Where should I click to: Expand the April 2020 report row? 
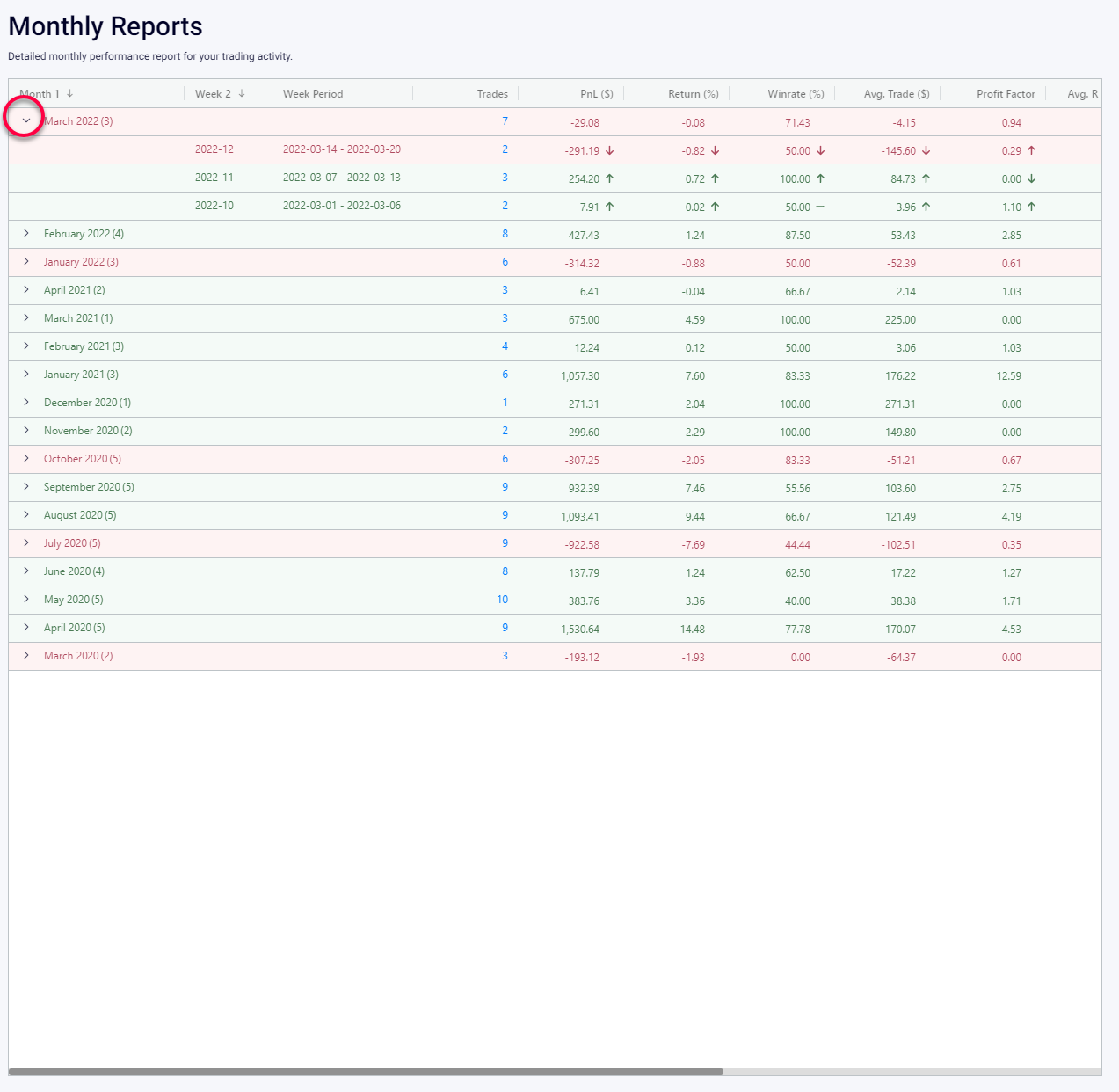(25, 628)
